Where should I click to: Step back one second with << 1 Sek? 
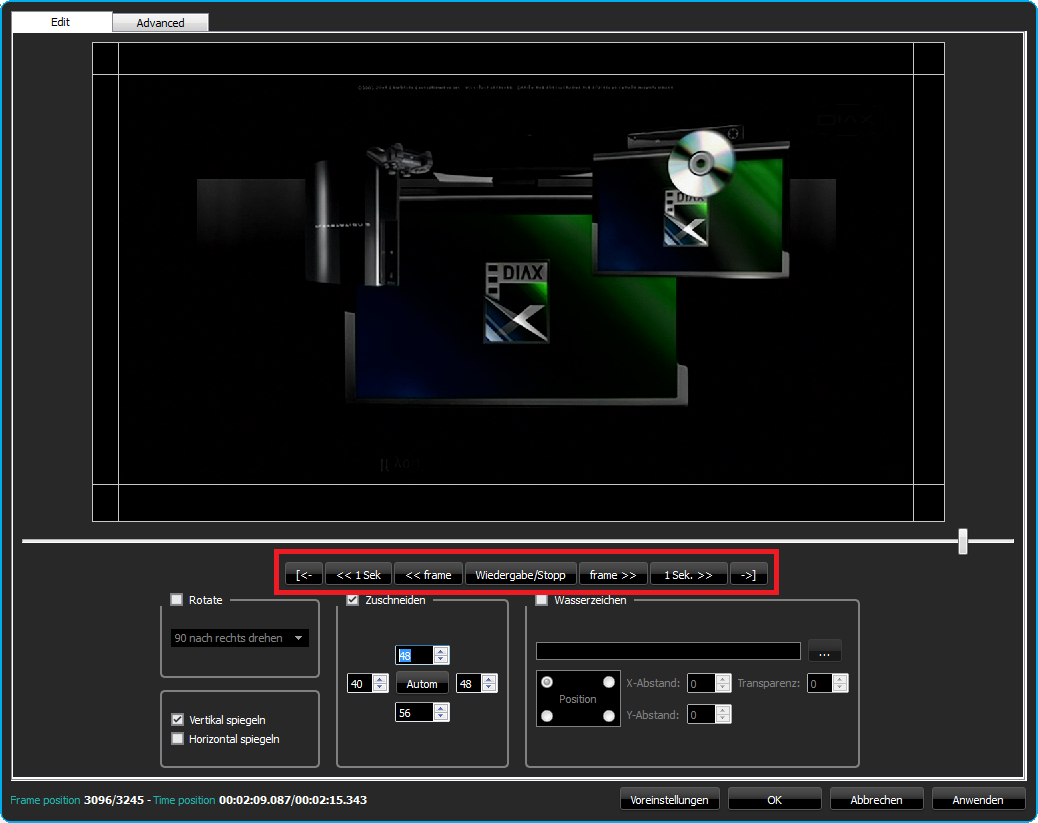click(359, 575)
